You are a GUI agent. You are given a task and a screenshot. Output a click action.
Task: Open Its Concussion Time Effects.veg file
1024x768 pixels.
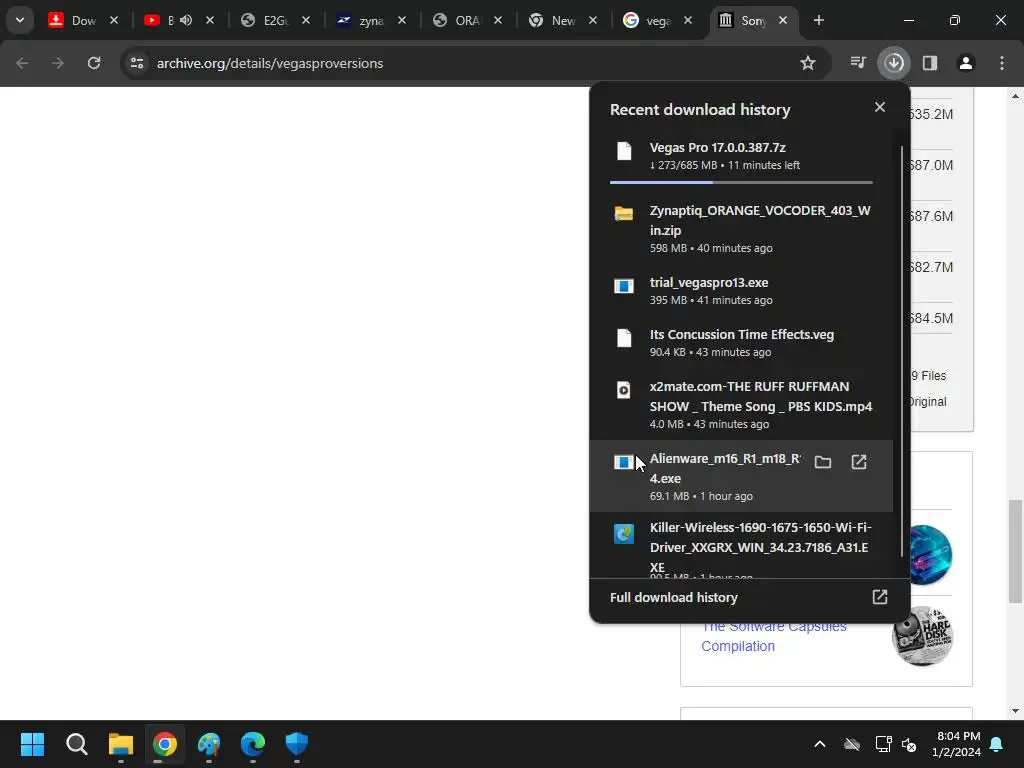point(741,343)
